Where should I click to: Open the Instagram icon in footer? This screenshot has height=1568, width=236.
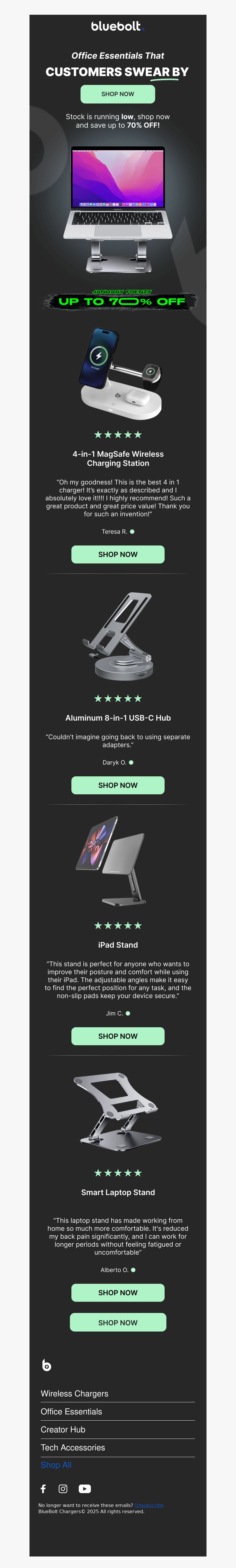[x=63, y=1488]
